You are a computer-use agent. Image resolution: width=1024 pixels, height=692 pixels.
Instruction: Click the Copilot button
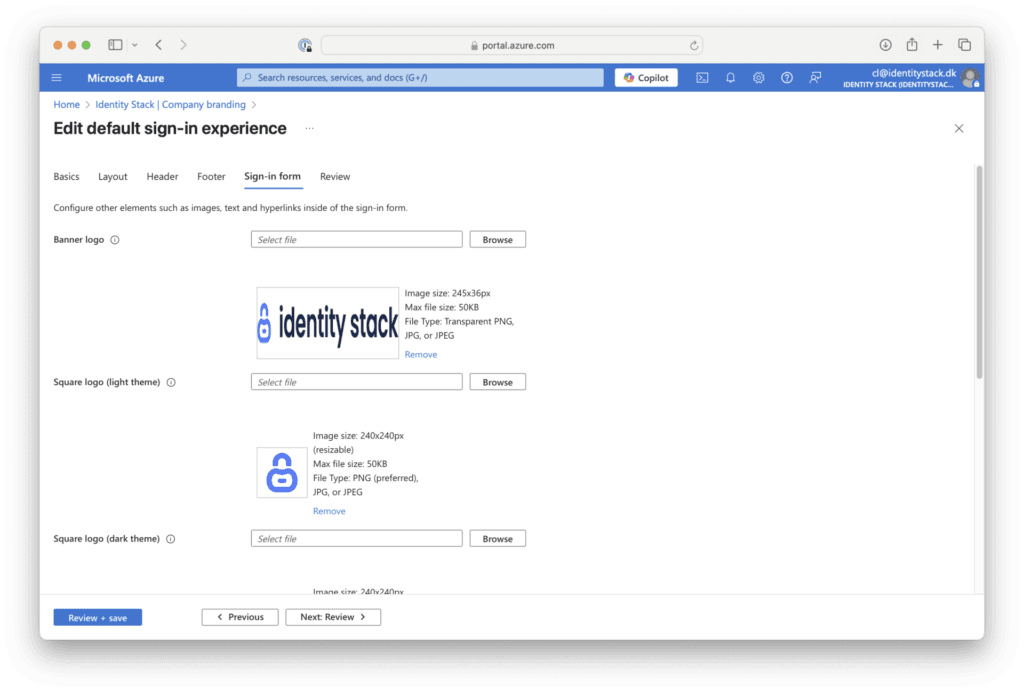click(x=646, y=78)
